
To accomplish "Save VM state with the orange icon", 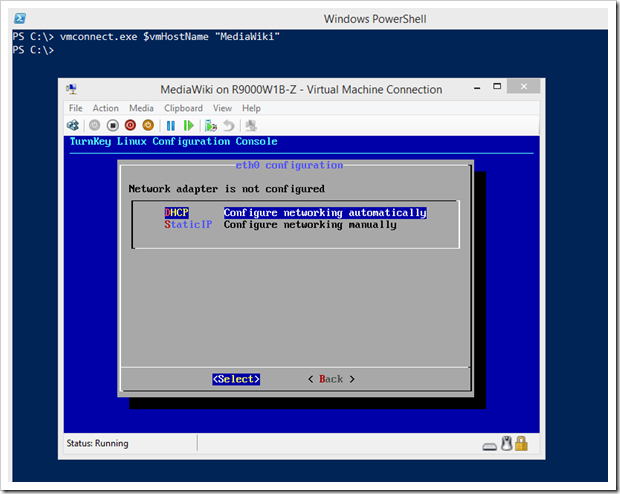I will tap(148, 126).
